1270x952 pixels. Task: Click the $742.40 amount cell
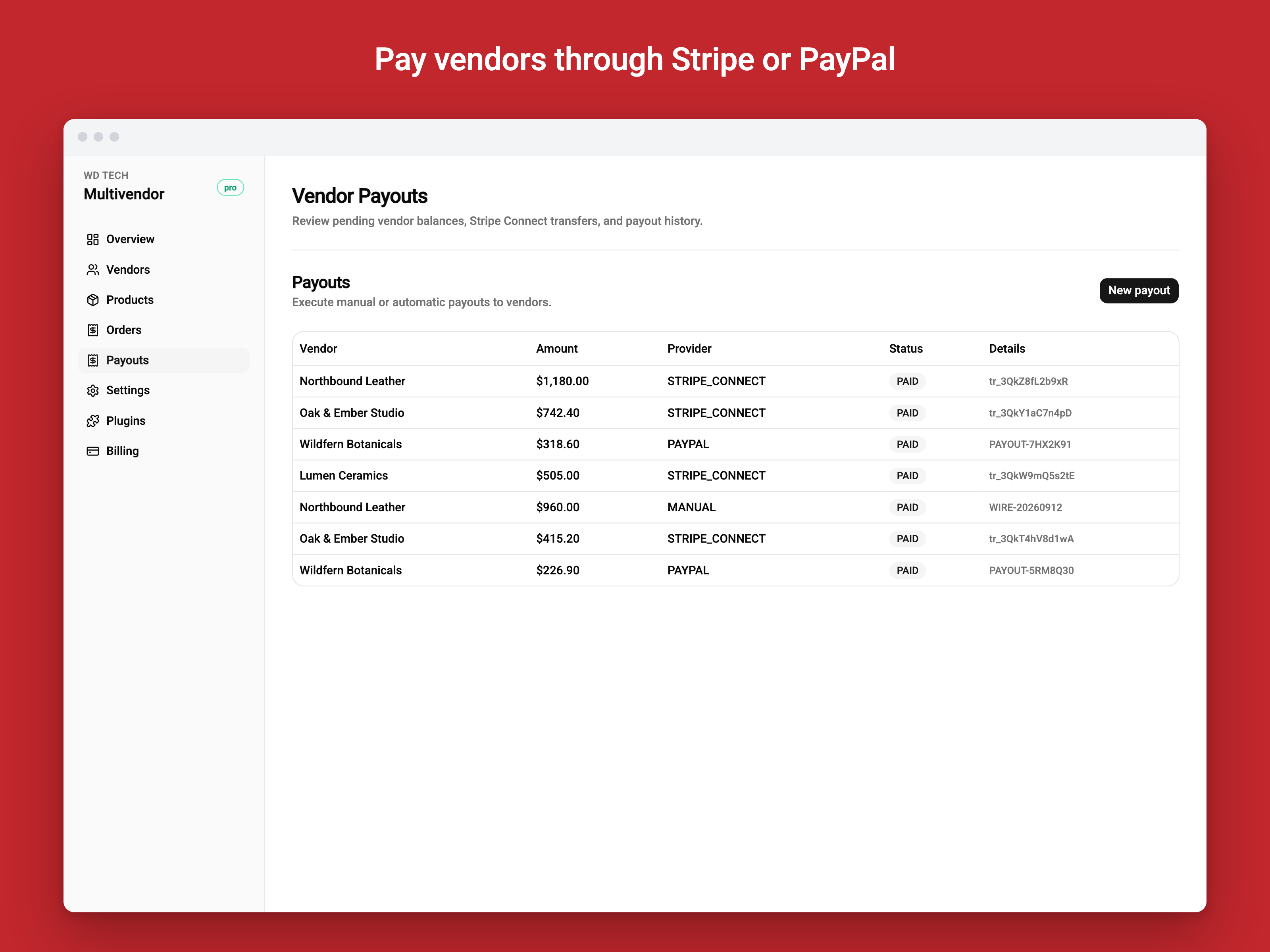tap(558, 413)
